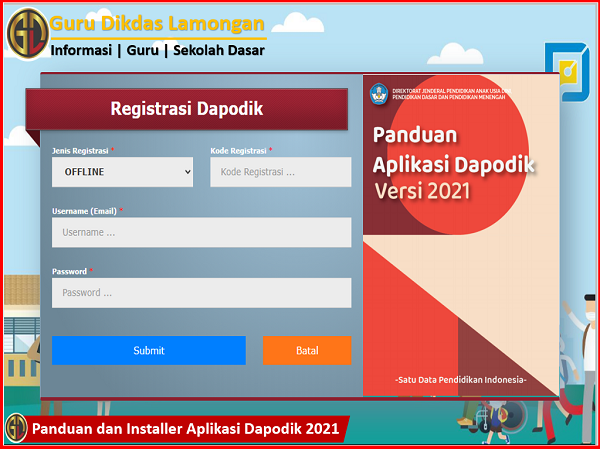This screenshot has width=600, height=449.
Task: Click the Kemdikbud emblem on the Panduan cover
Action: [379, 94]
